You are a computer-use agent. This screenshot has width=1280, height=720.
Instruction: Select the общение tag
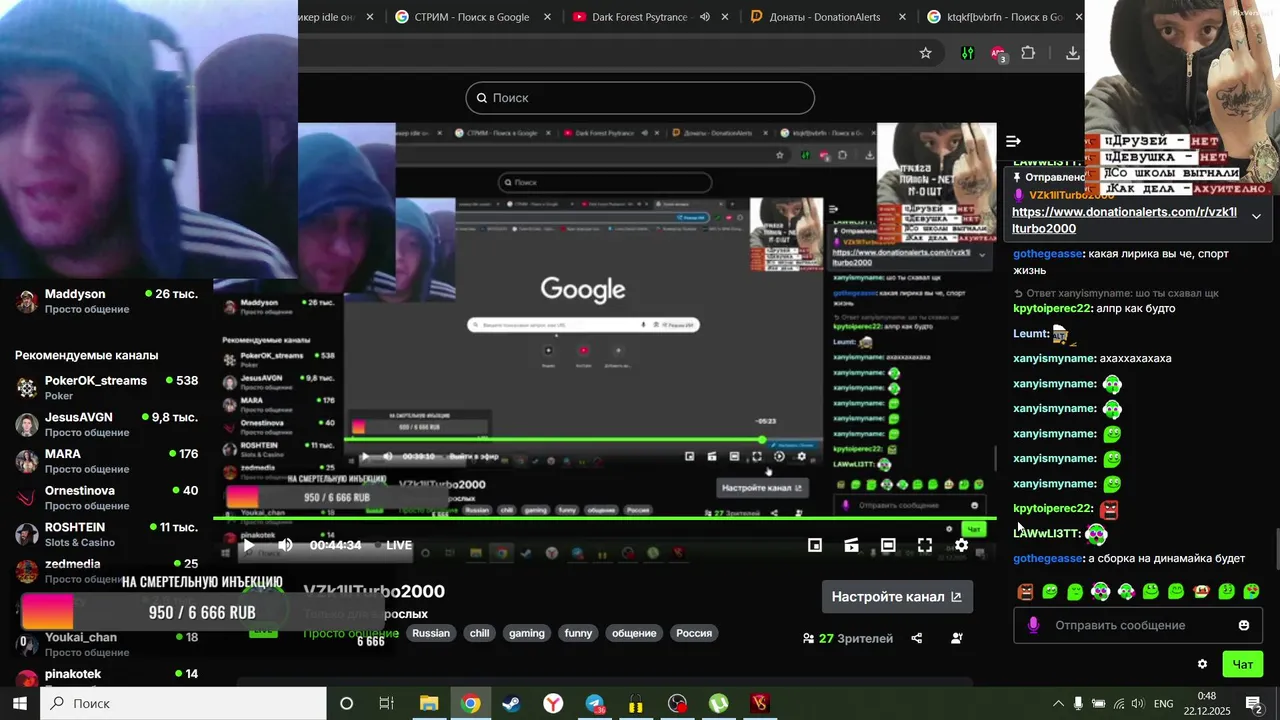pyautogui.click(x=635, y=633)
